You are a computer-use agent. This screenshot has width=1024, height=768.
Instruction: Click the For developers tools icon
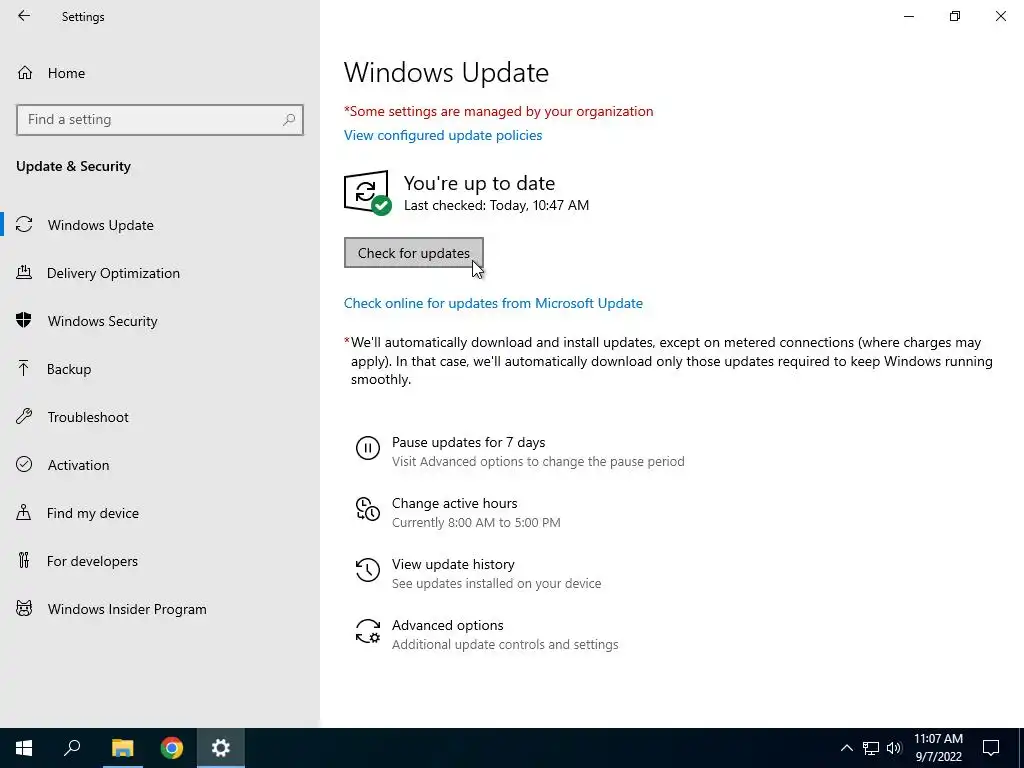point(24,560)
